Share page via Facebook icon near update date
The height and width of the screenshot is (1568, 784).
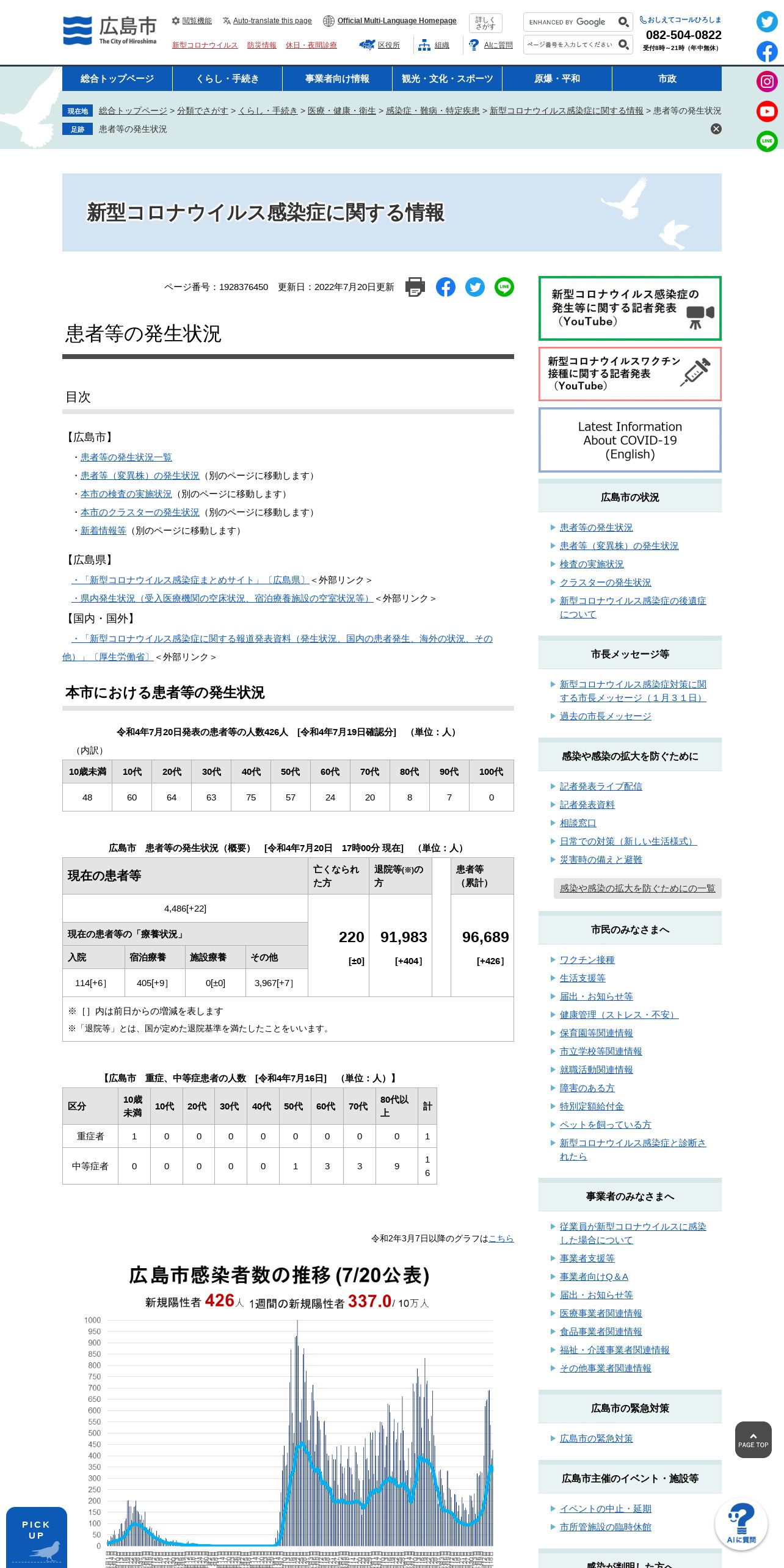[446, 287]
